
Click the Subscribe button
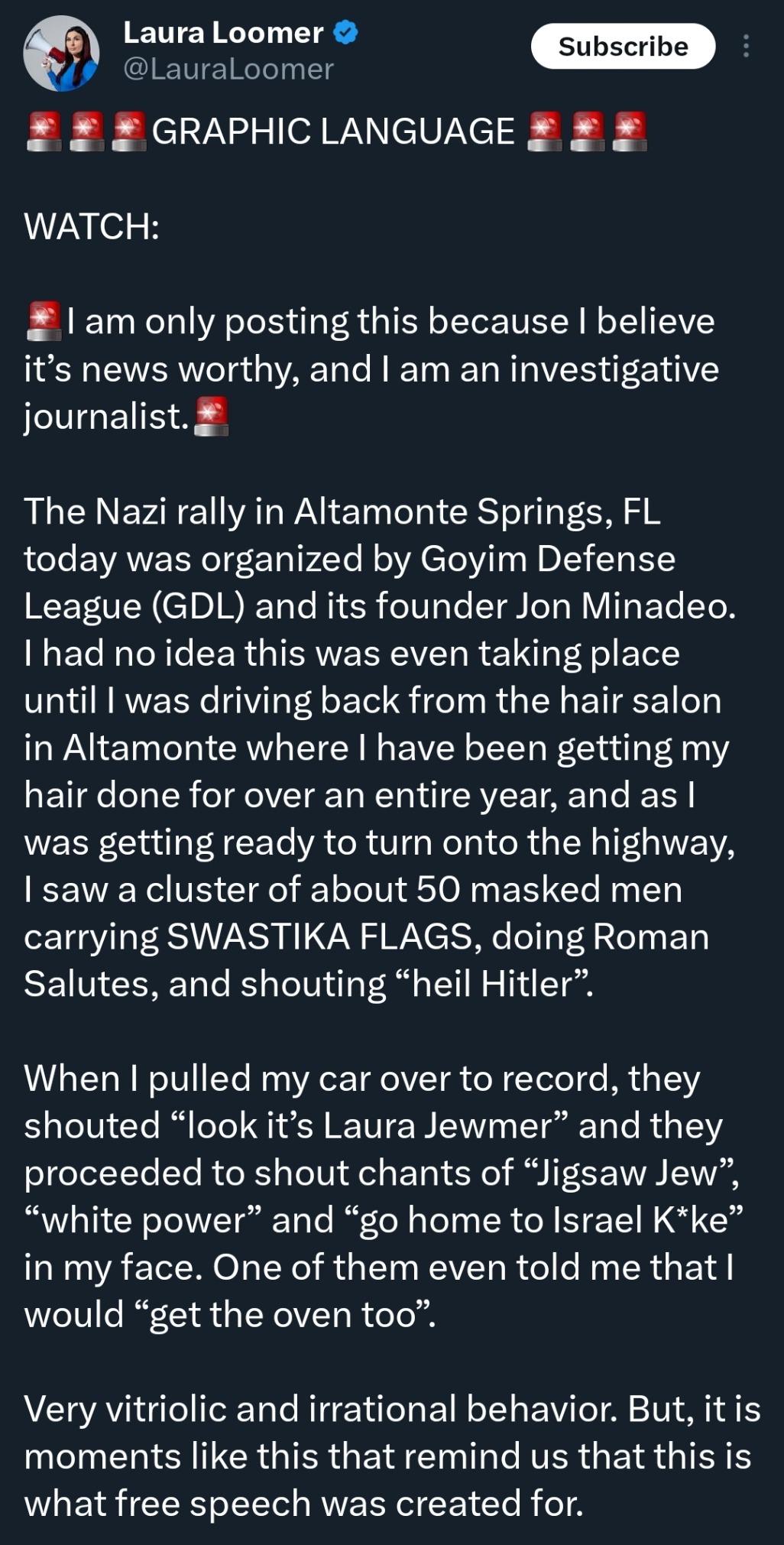(623, 47)
